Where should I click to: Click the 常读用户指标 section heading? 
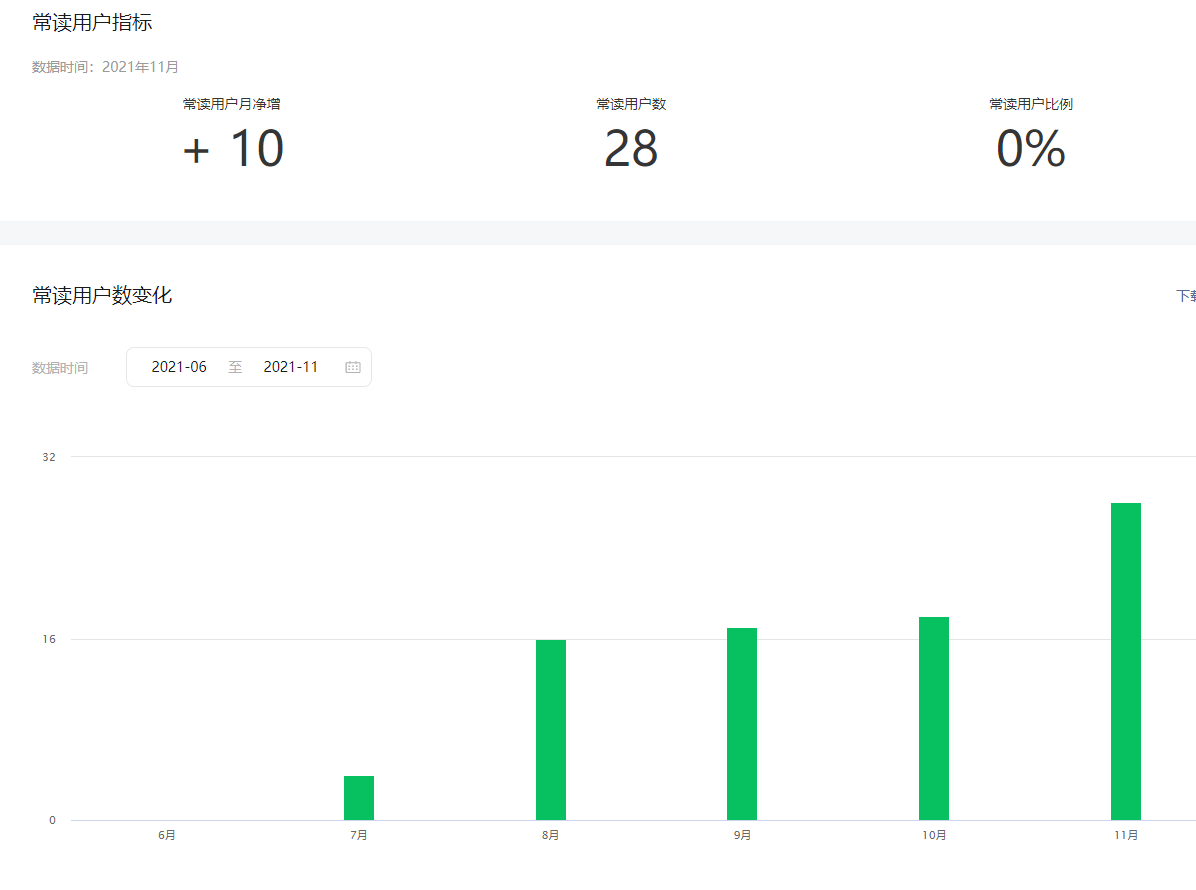(92, 23)
